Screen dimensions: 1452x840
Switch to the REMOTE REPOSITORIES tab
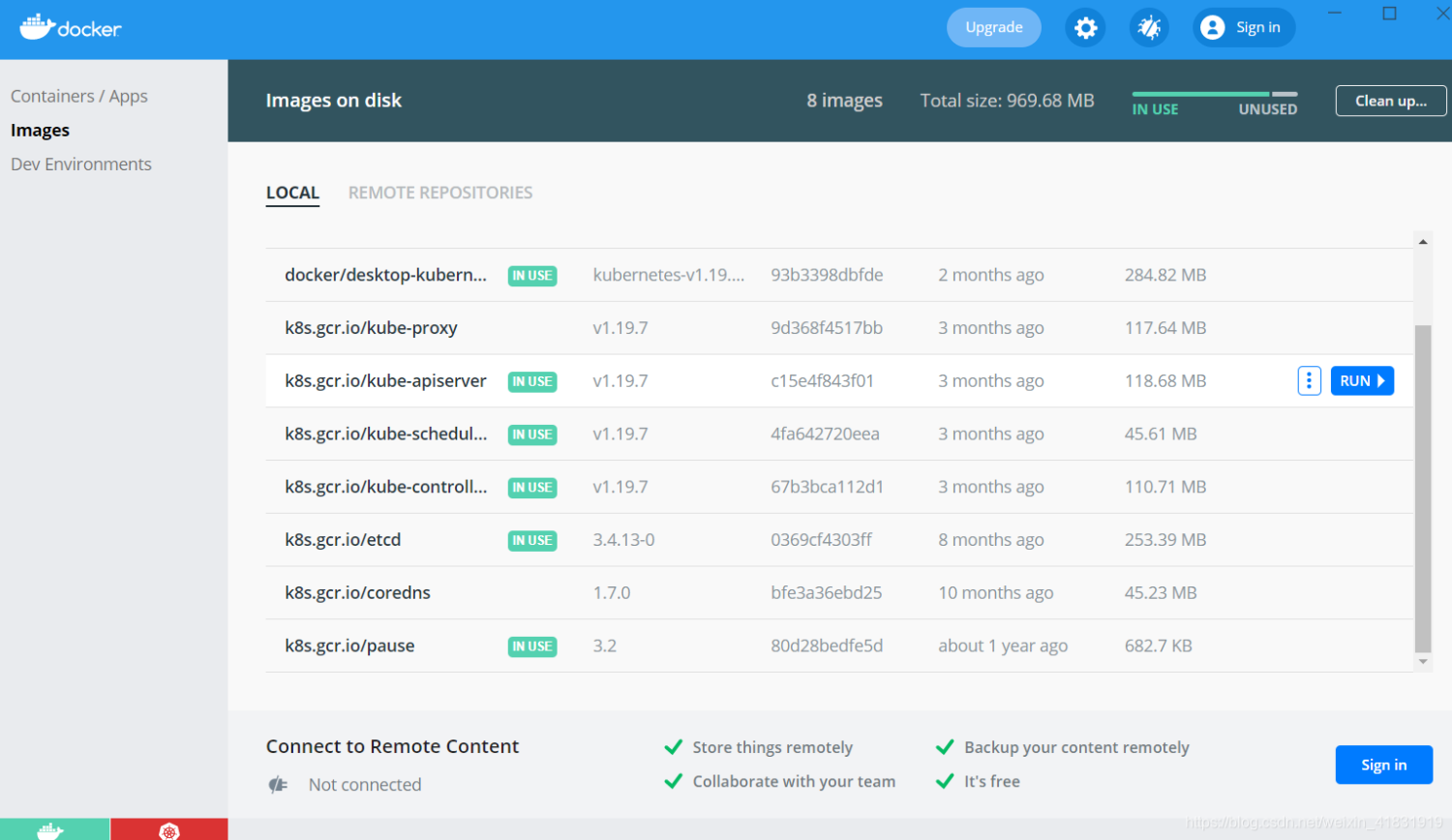(x=440, y=193)
